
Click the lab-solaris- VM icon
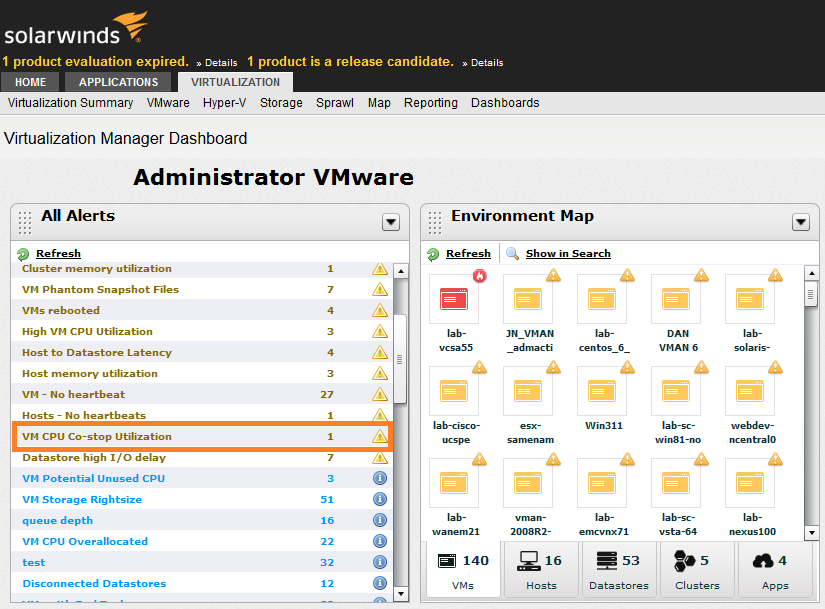[750, 299]
